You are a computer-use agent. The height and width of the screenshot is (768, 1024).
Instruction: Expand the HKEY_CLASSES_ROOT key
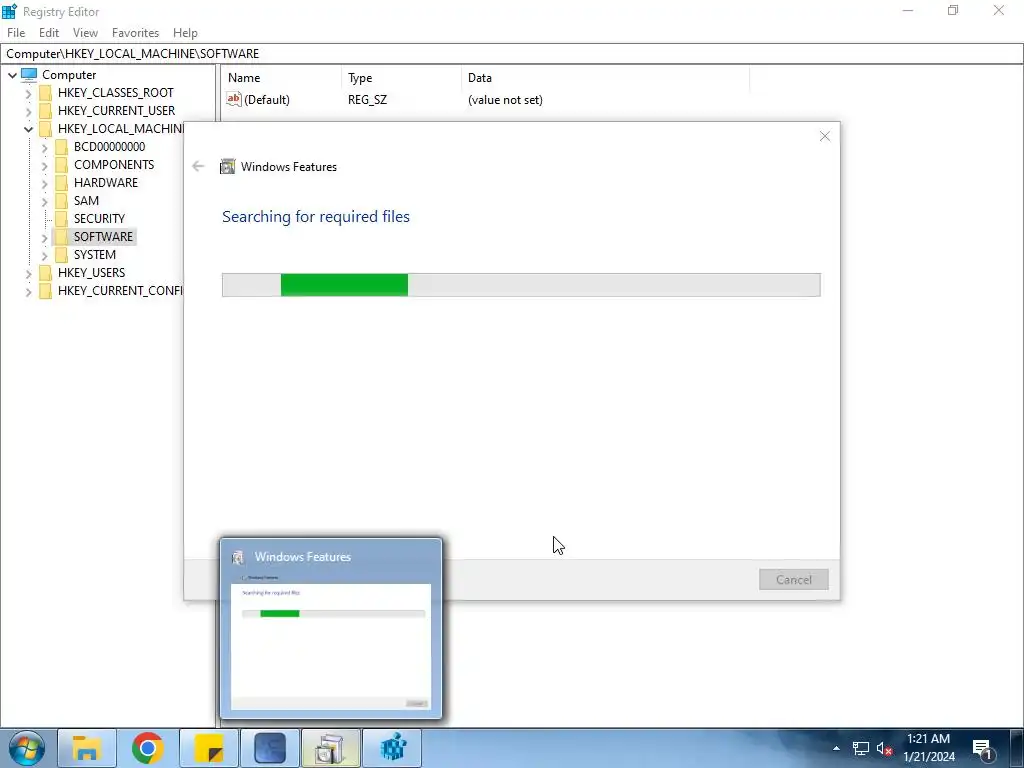pyautogui.click(x=28, y=93)
